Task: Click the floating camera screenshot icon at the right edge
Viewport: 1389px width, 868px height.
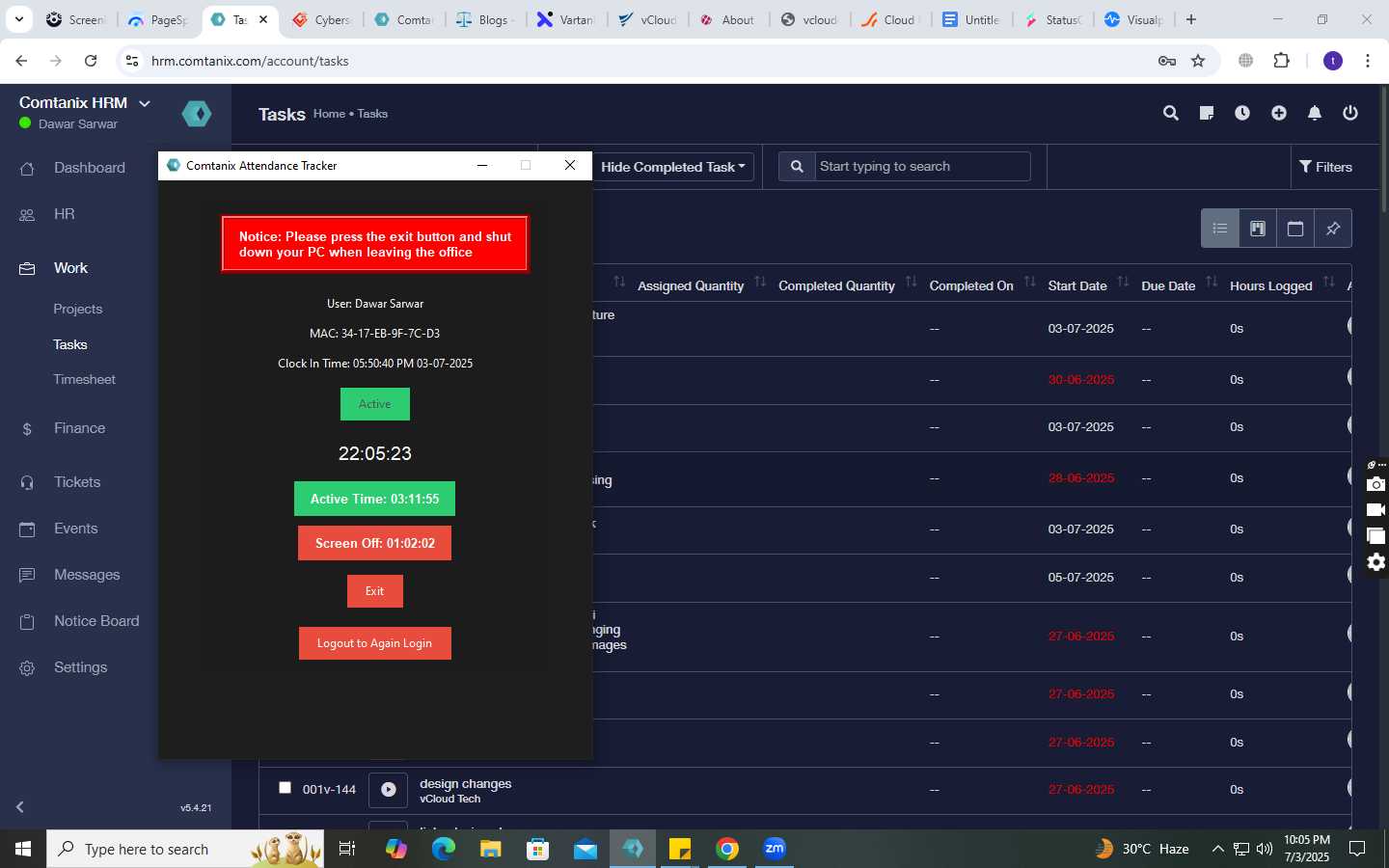Action: click(x=1376, y=484)
